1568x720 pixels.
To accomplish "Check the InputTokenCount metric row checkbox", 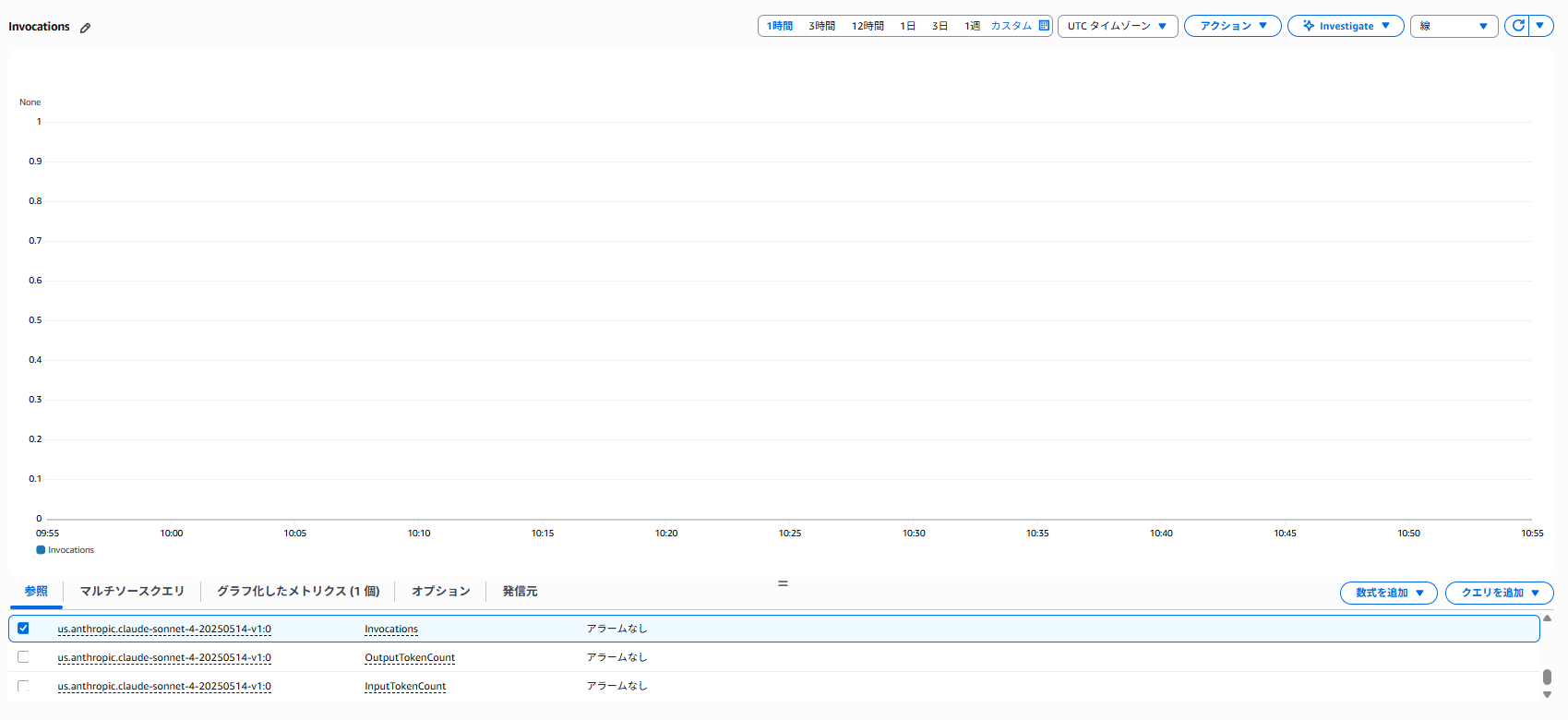I will click(x=23, y=686).
